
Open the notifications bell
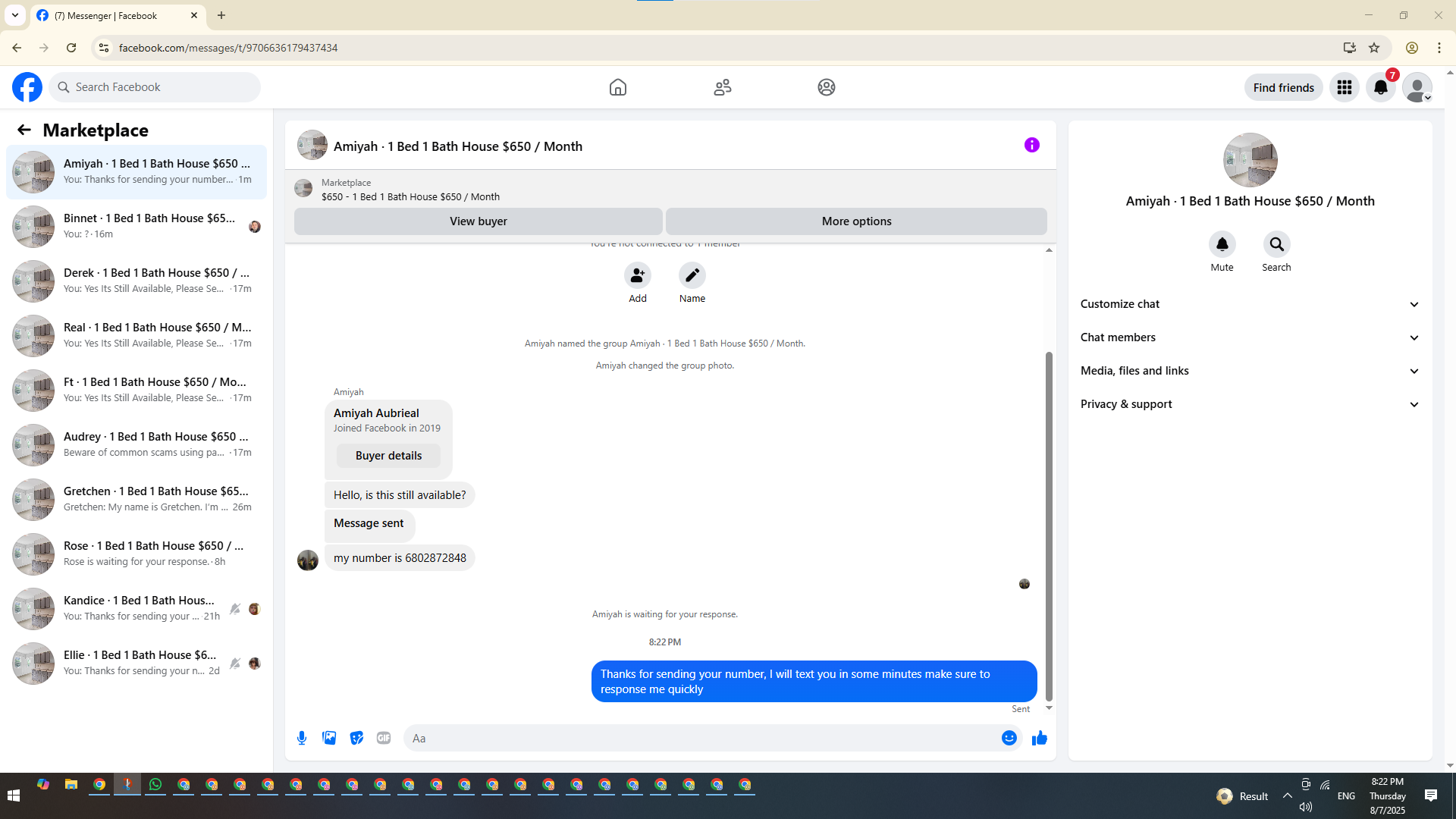pos(1381,87)
